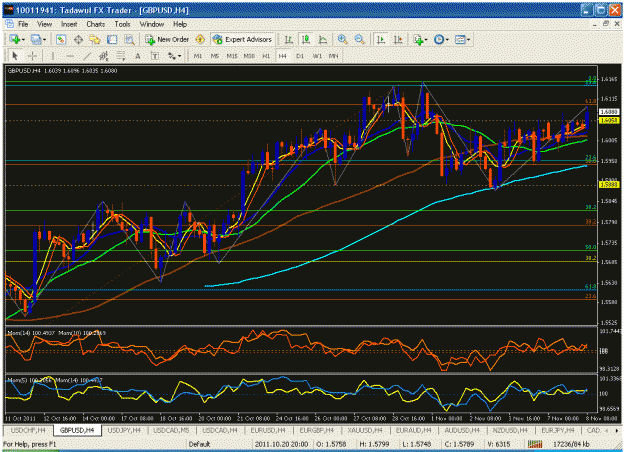Toggle the Navigator window icon
The width and height of the screenshot is (625, 452).
click(95, 39)
